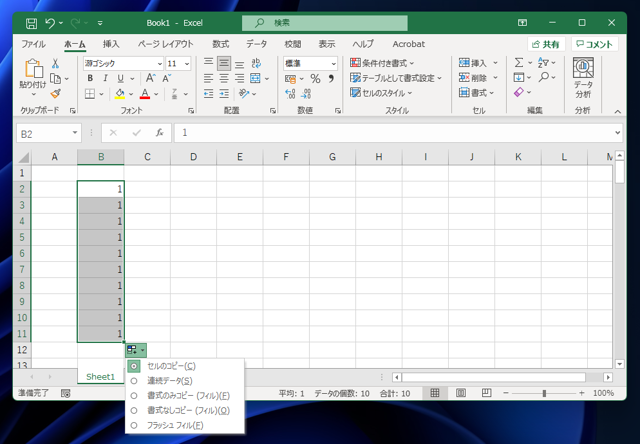The width and height of the screenshot is (640, 444).
Task: Cut the selection with scissors icon
Action: coord(56,63)
